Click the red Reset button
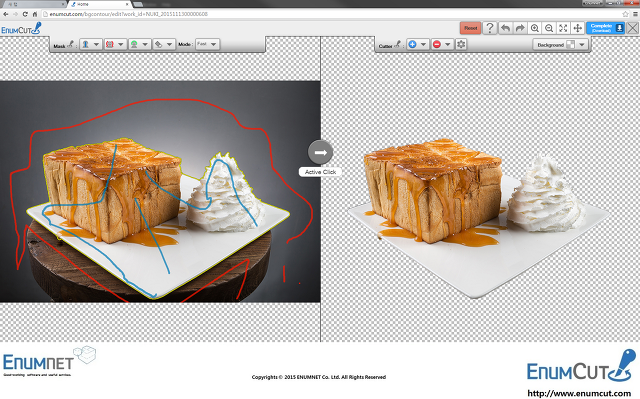This screenshot has height=399, width=640. [470, 28]
